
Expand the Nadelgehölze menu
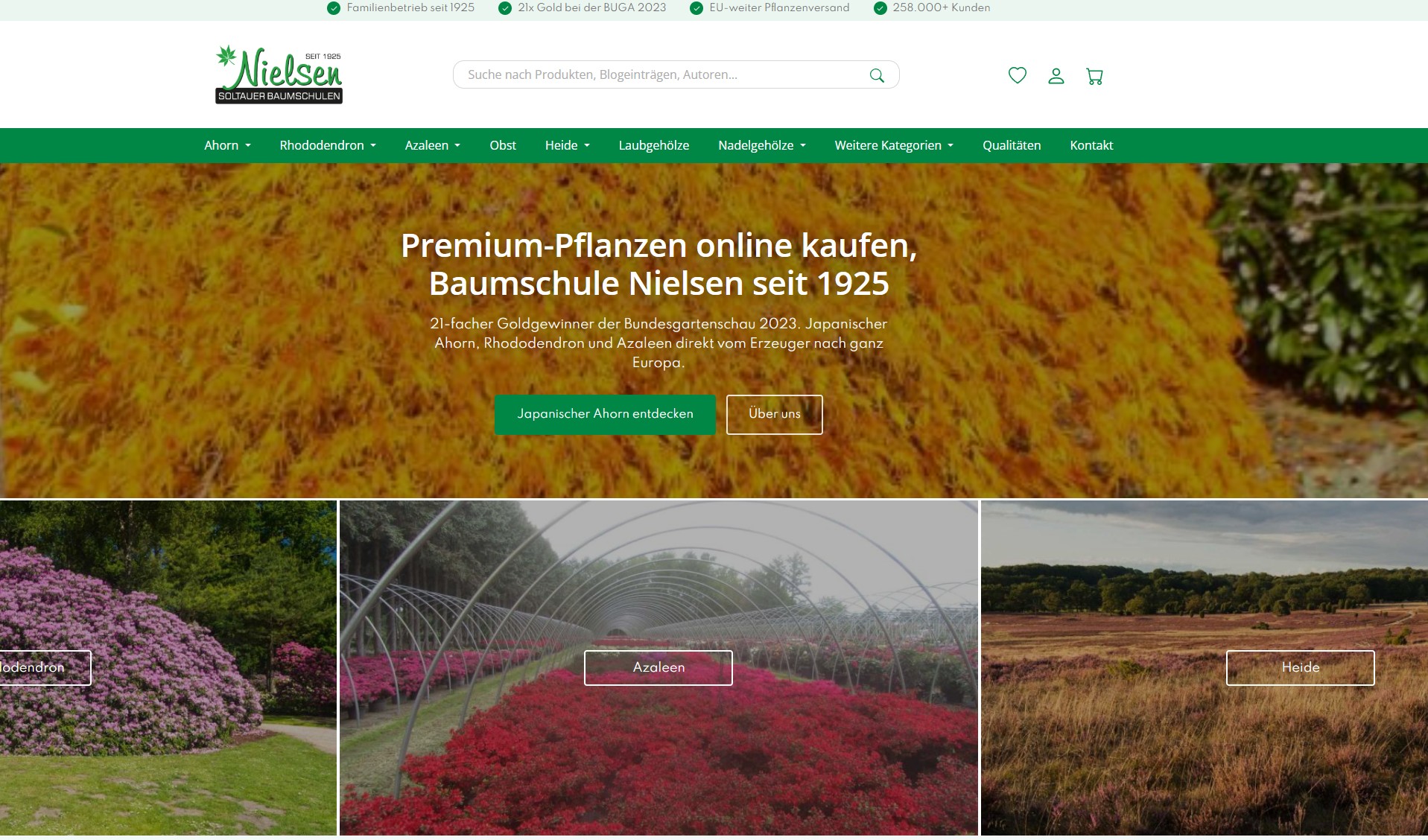coord(761,145)
